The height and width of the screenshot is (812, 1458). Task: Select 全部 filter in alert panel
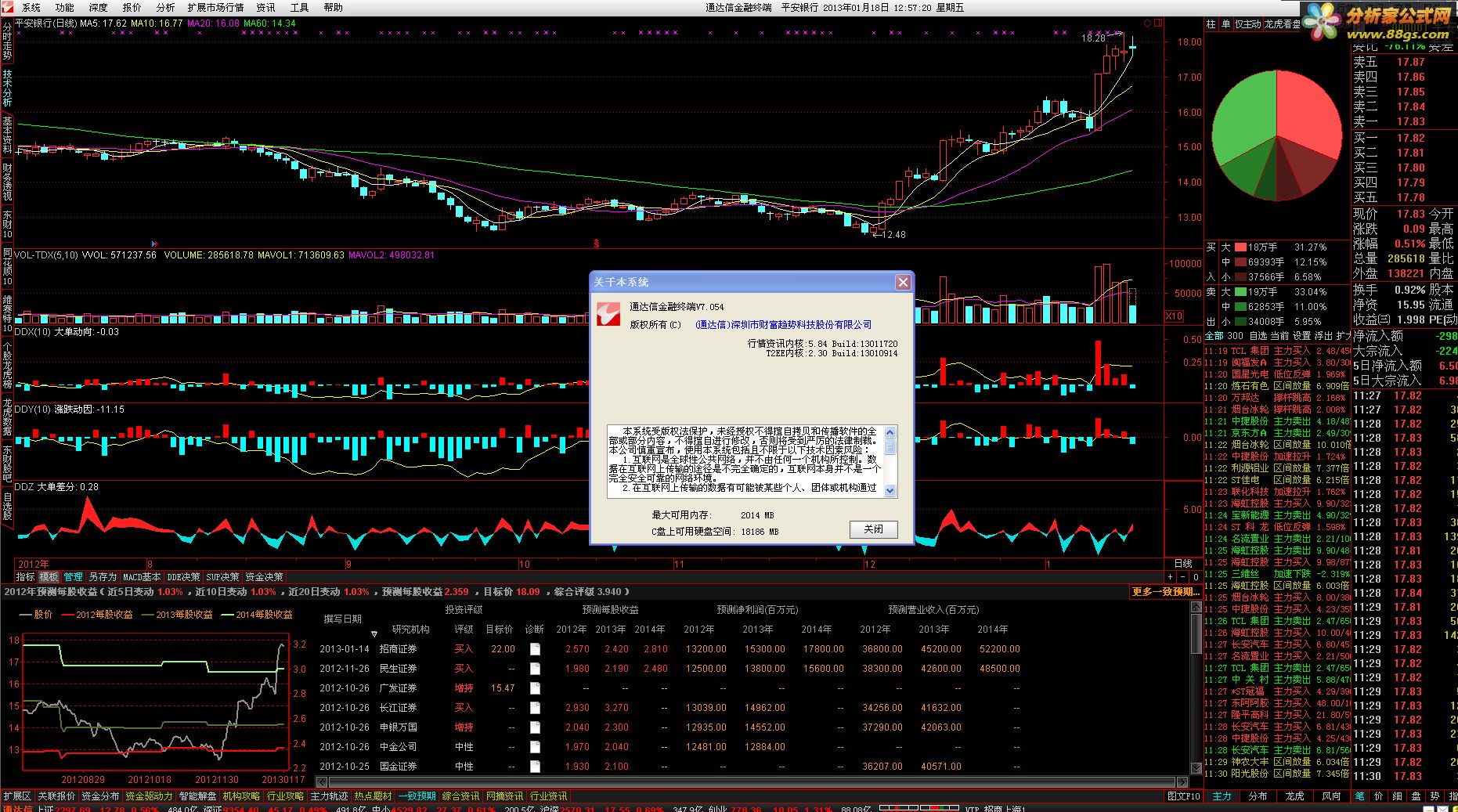point(1214,336)
